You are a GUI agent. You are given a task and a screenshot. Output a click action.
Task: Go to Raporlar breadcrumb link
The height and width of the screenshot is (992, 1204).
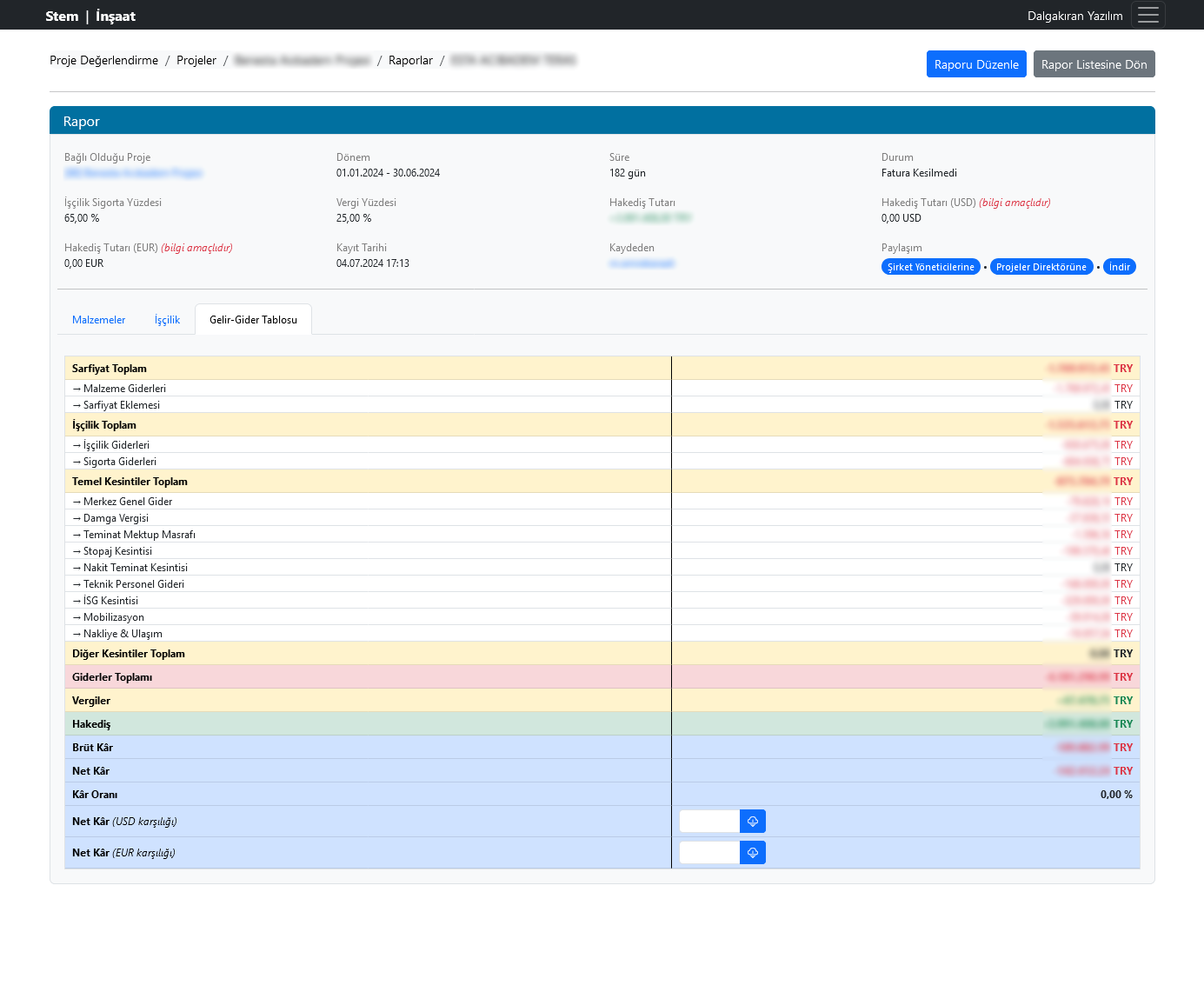pos(410,60)
